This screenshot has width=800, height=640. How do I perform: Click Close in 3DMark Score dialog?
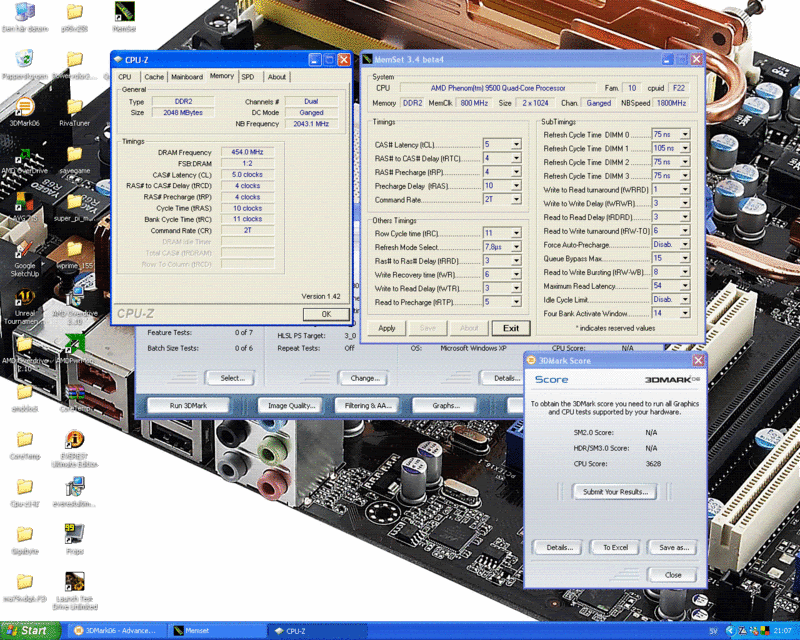click(672, 575)
